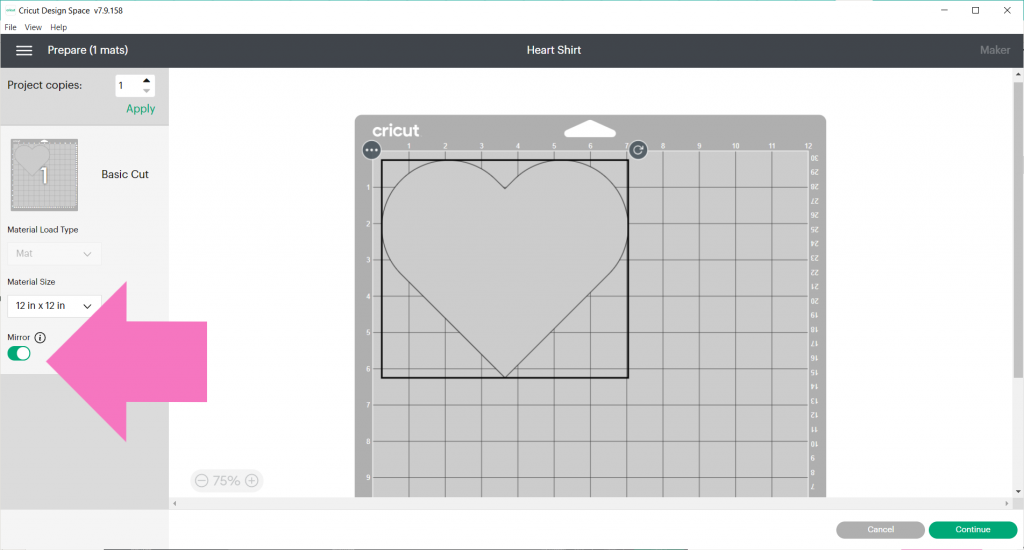This screenshot has width=1024, height=550.
Task: Click the rotate handle on the heart
Action: pos(638,150)
